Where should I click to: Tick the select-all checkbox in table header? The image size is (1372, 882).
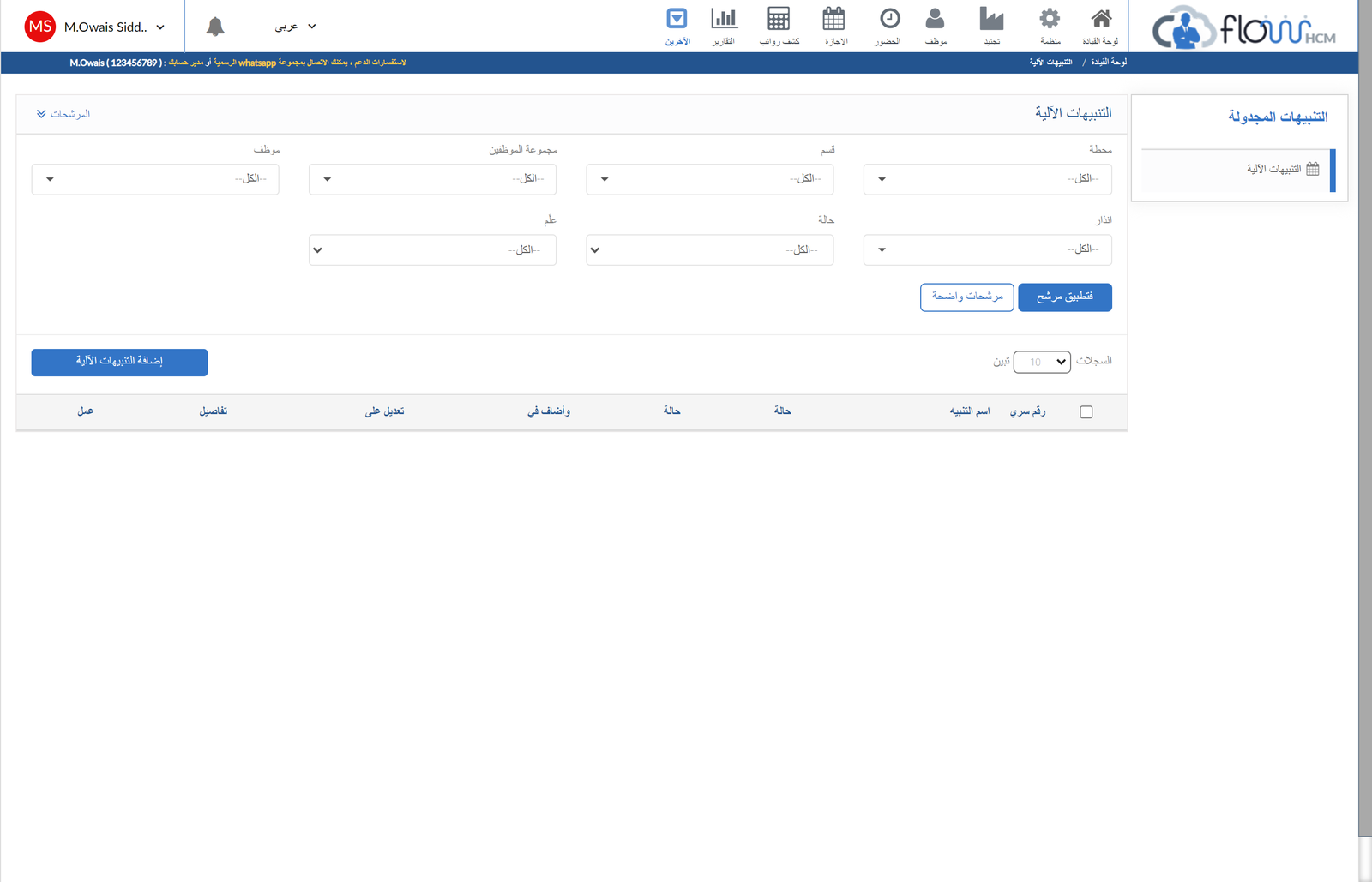(1086, 412)
